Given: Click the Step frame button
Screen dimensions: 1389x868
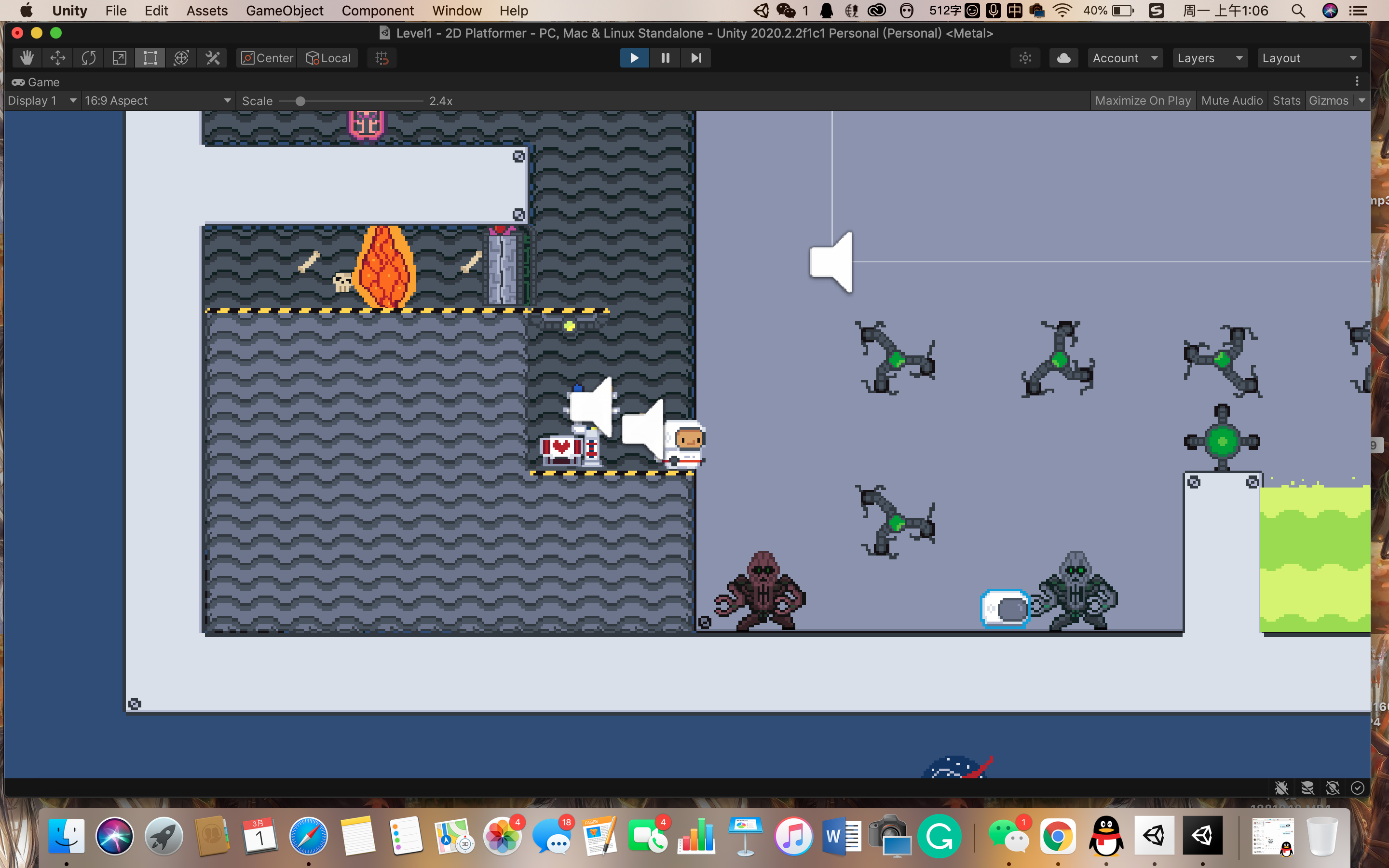Looking at the screenshot, I should 695,58.
